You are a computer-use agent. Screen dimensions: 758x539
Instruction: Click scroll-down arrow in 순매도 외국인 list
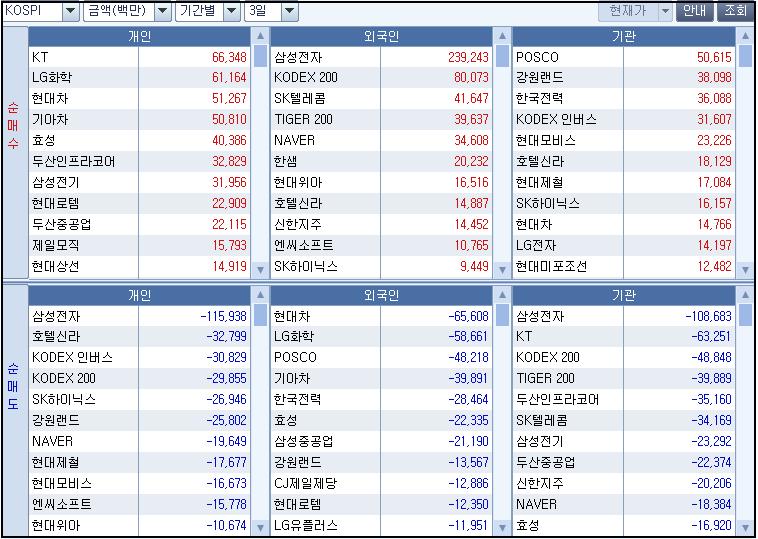pyautogui.click(x=502, y=528)
